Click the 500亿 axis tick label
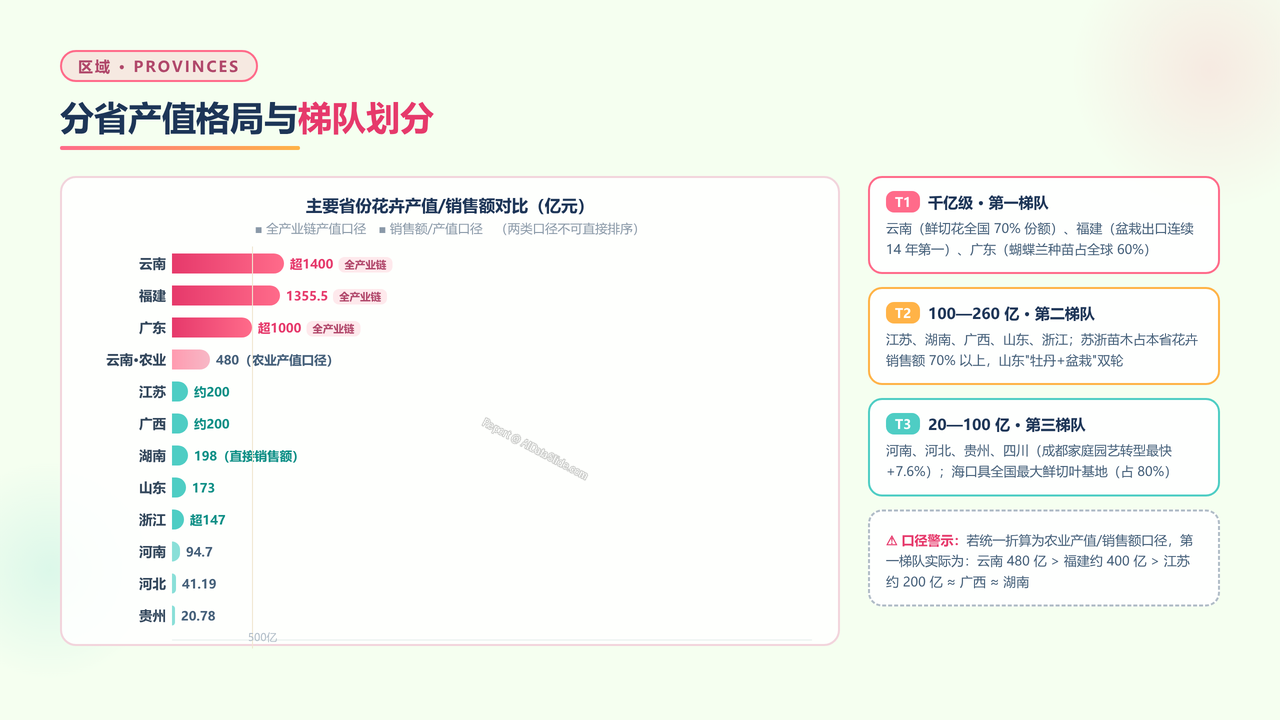The width and height of the screenshot is (1280, 720). (x=262, y=637)
